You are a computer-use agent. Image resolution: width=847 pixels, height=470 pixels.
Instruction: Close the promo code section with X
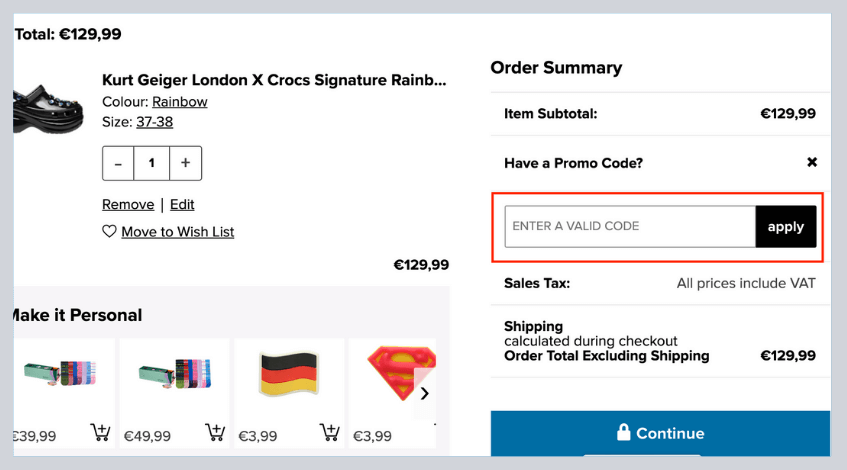(x=812, y=162)
